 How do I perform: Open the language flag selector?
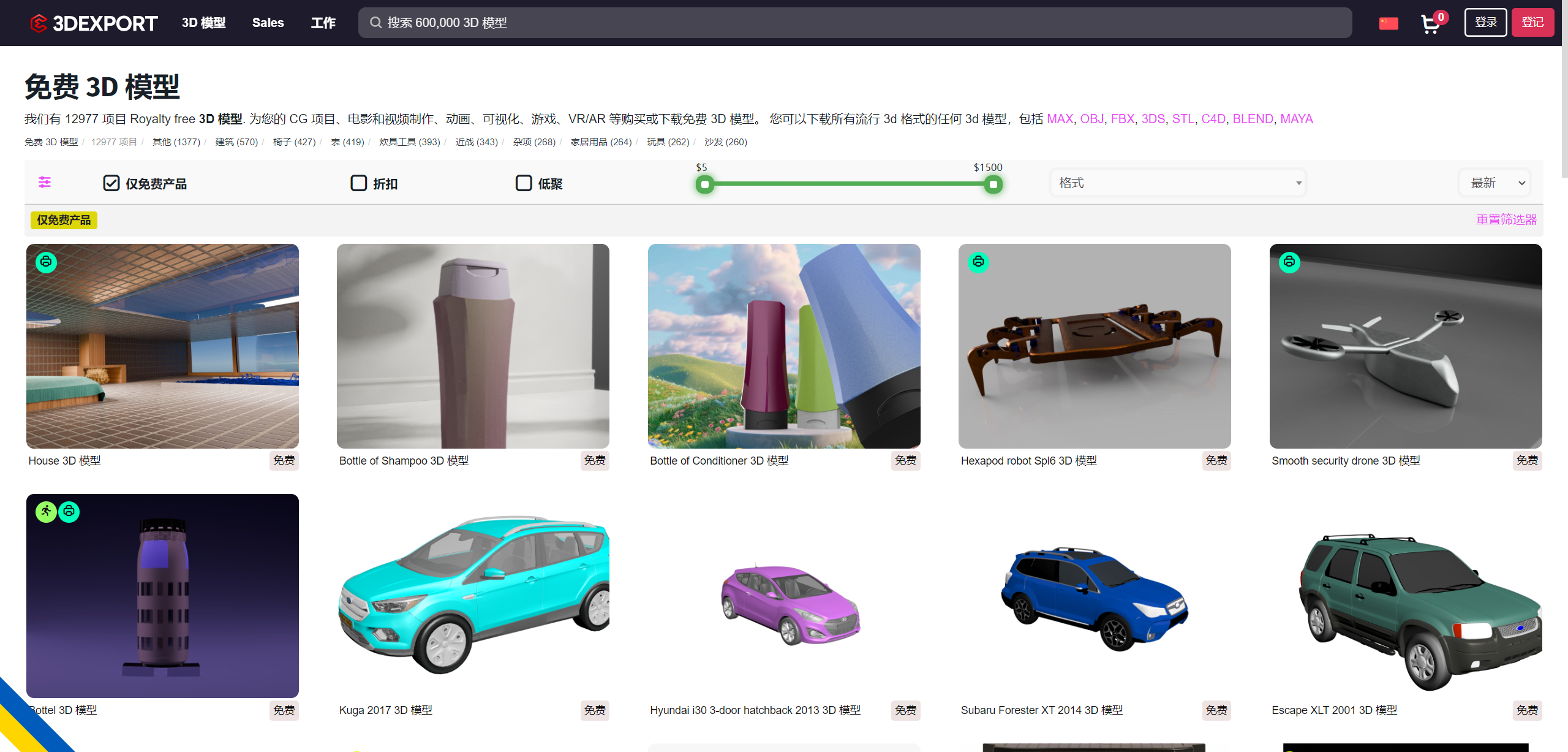[1389, 23]
